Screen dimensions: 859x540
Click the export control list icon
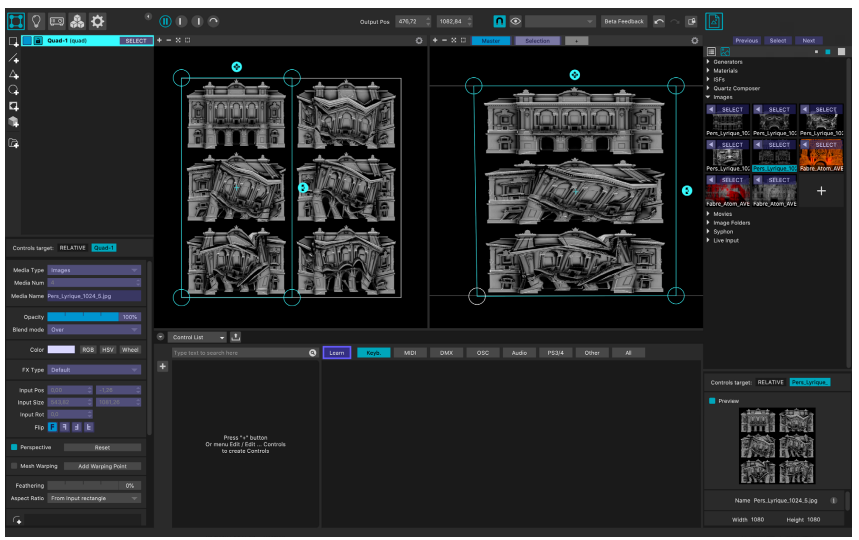[236, 337]
